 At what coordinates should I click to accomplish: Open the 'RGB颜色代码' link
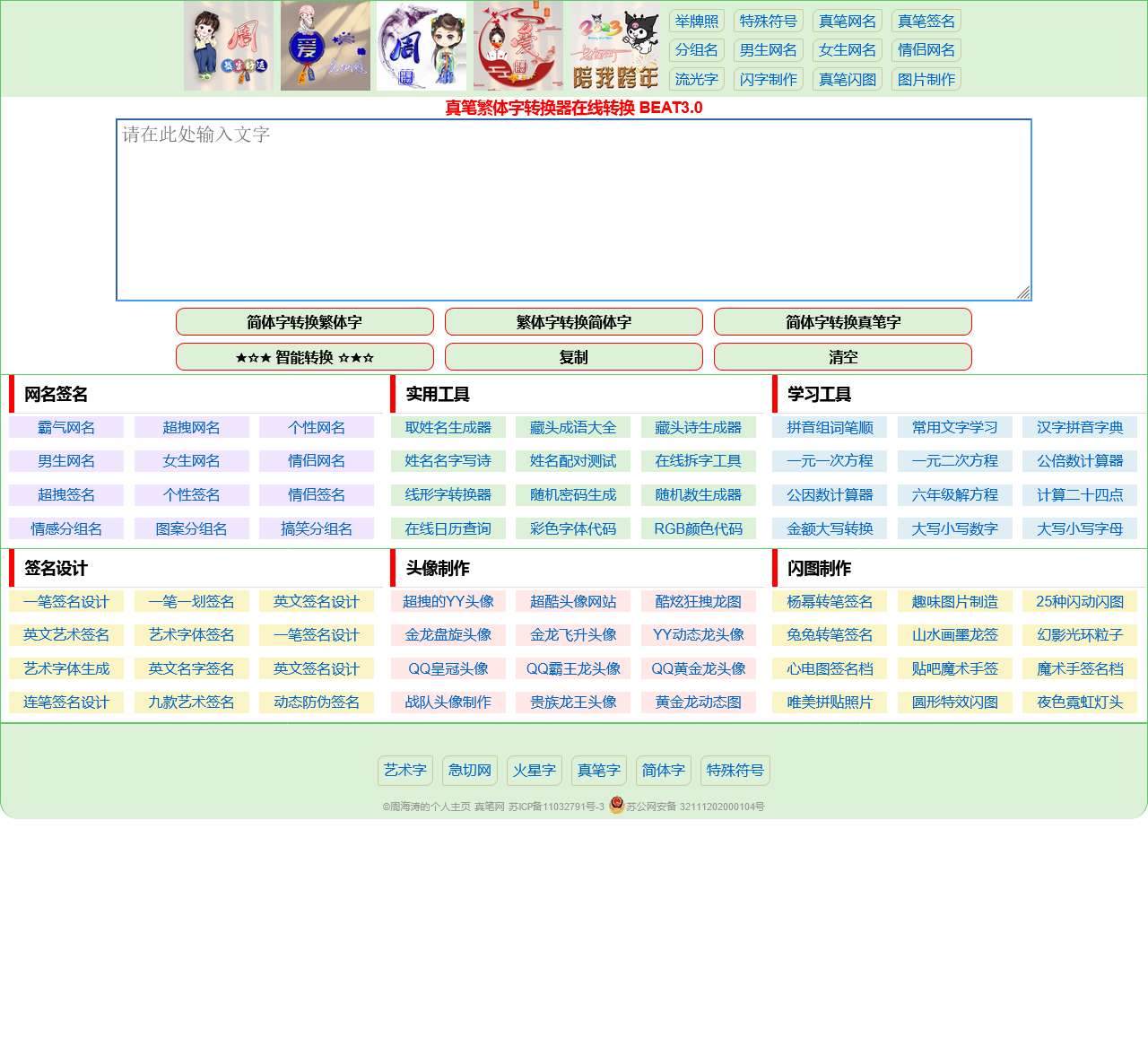pyautogui.click(x=699, y=529)
